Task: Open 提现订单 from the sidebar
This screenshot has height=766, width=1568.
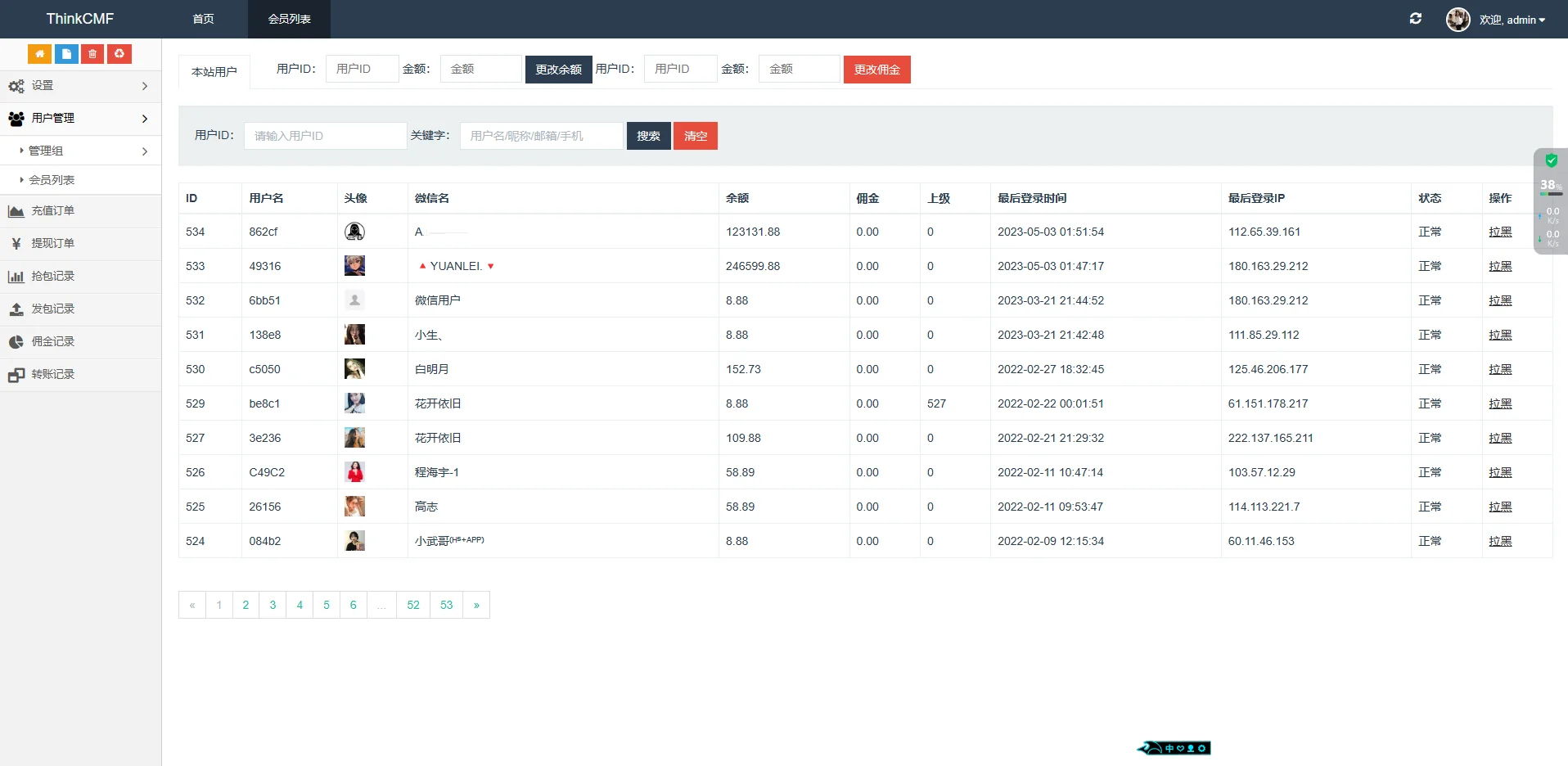Action: pyautogui.click(x=53, y=244)
